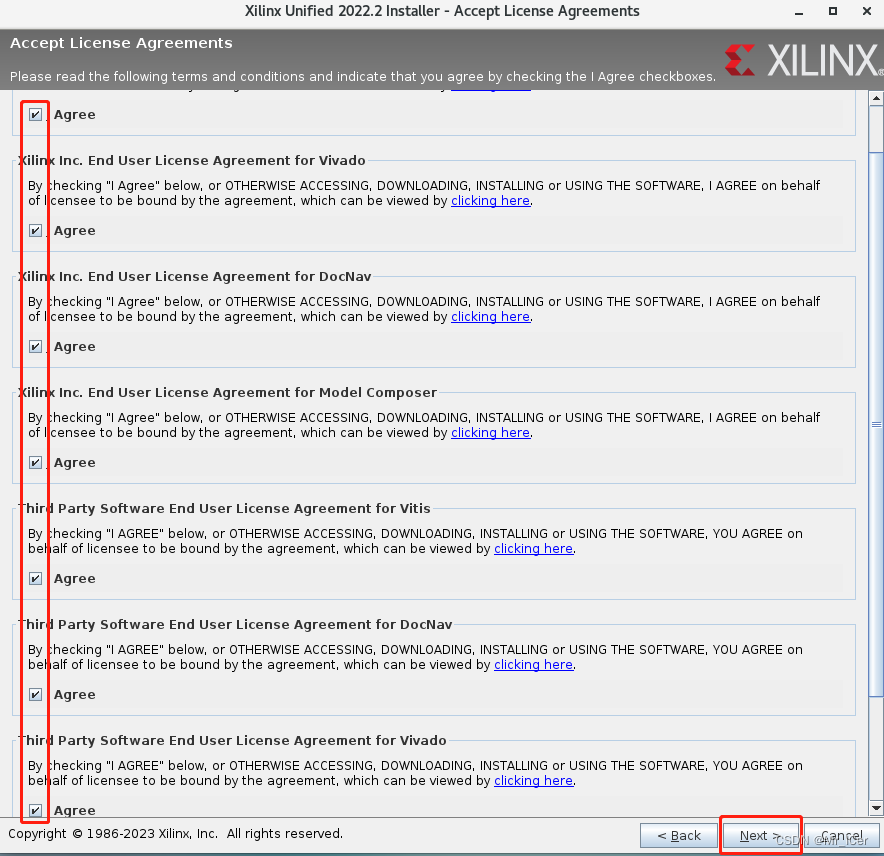Click the vertical scrollbar thumb
The width and height of the screenshot is (884, 856).
[876, 423]
